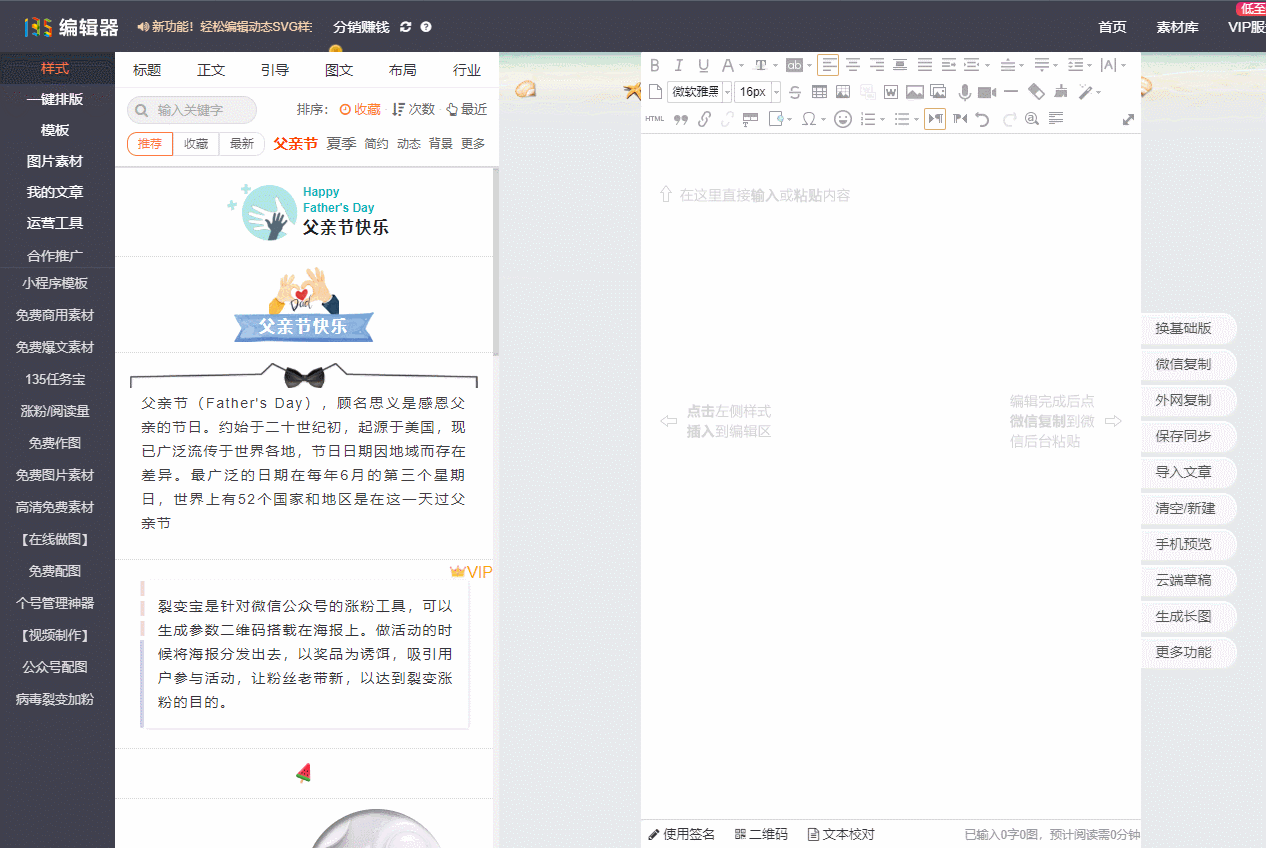This screenshot has height=848, width=1266.
Task: Set left-to-right text direction
Action: (x=935, y=119)
